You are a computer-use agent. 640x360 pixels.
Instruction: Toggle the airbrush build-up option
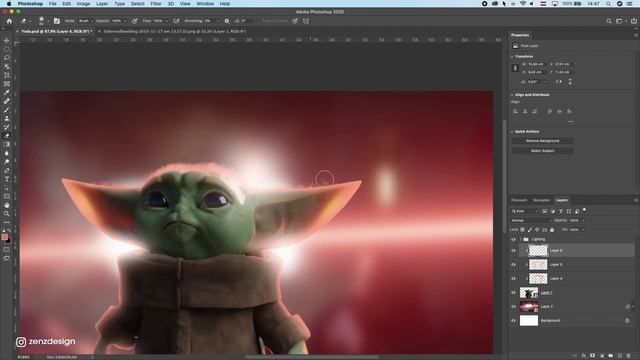[176, 21]
